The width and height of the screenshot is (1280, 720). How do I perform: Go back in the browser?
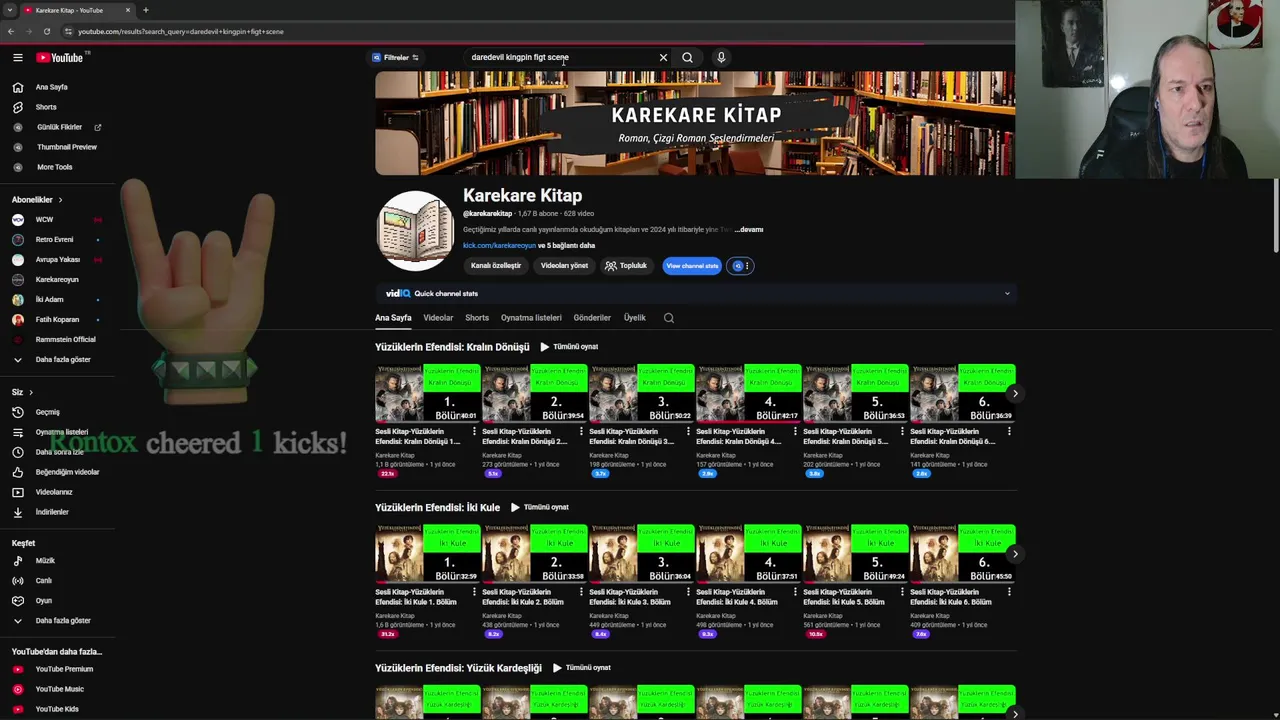click(x=10, y=31)
